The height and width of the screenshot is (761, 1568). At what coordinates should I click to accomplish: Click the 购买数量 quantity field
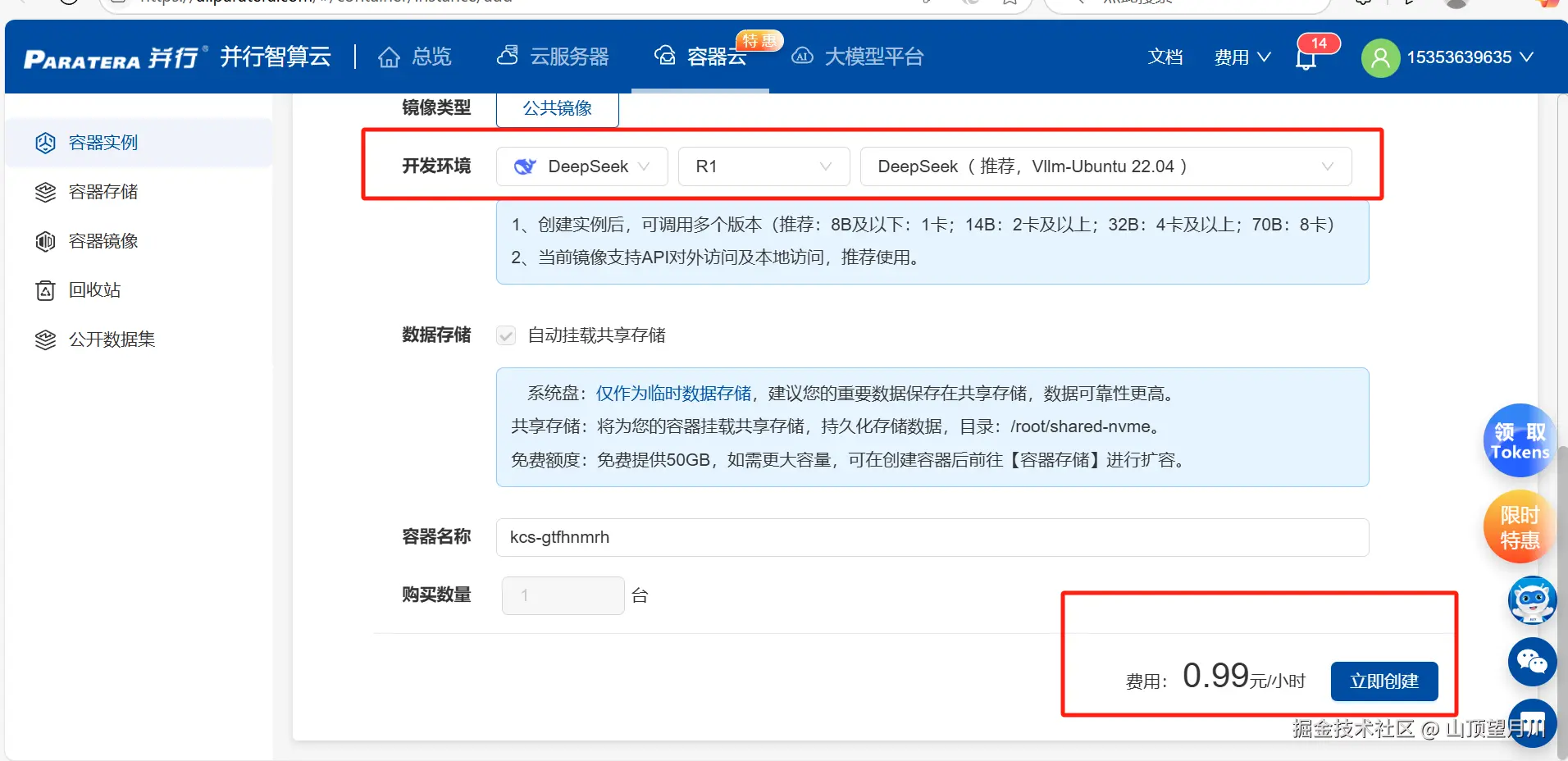pyautogui.click(x=563, y=595)
